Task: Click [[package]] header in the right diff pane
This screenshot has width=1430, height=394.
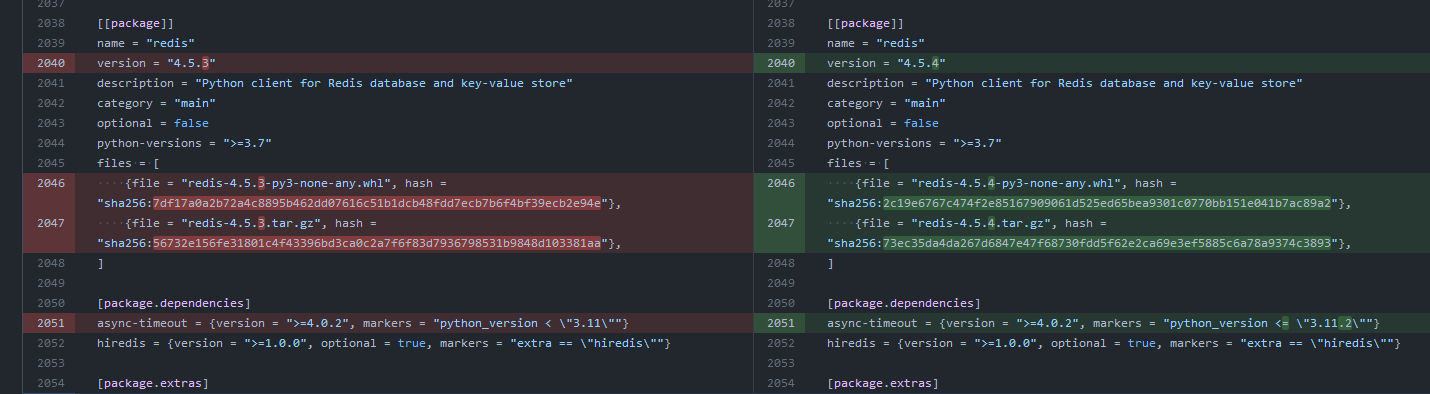Action: pyautogui.click(x=865, y=23)
